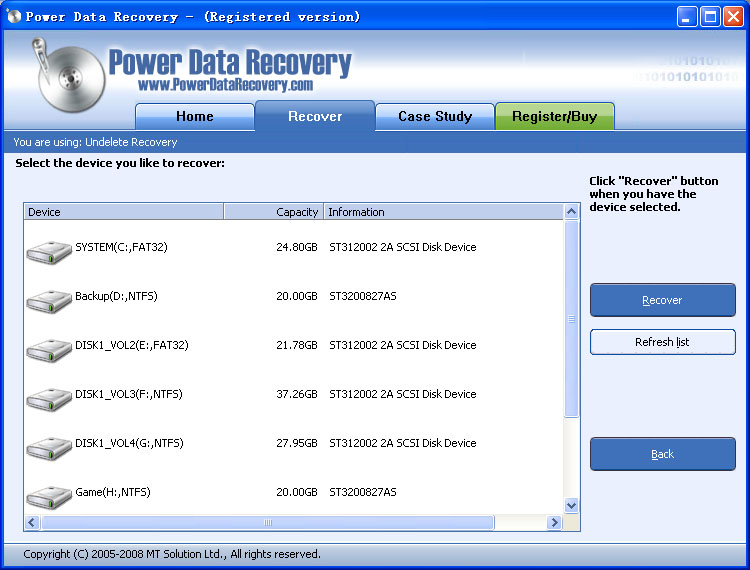Click SCSI Disk Device info in DISK1_VOL3 row

click(403, 394)
